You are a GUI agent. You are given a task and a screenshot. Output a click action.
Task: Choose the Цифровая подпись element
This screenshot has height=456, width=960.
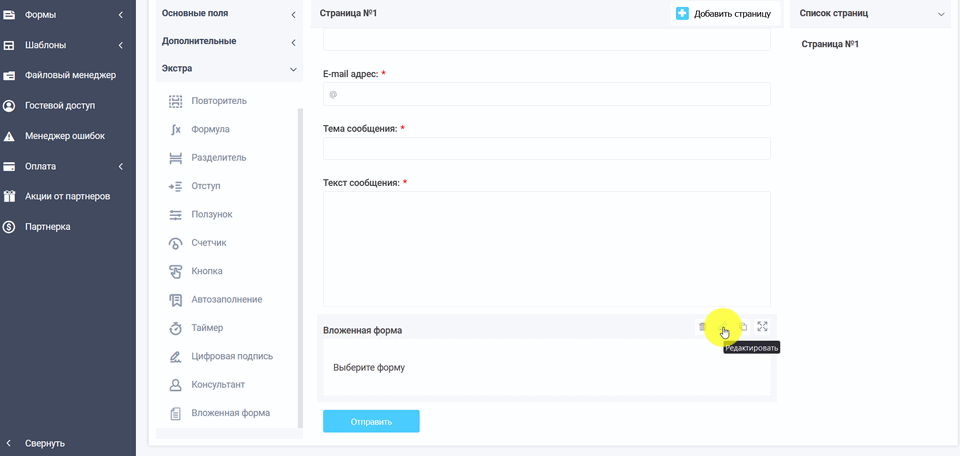(x=231, y=356)
